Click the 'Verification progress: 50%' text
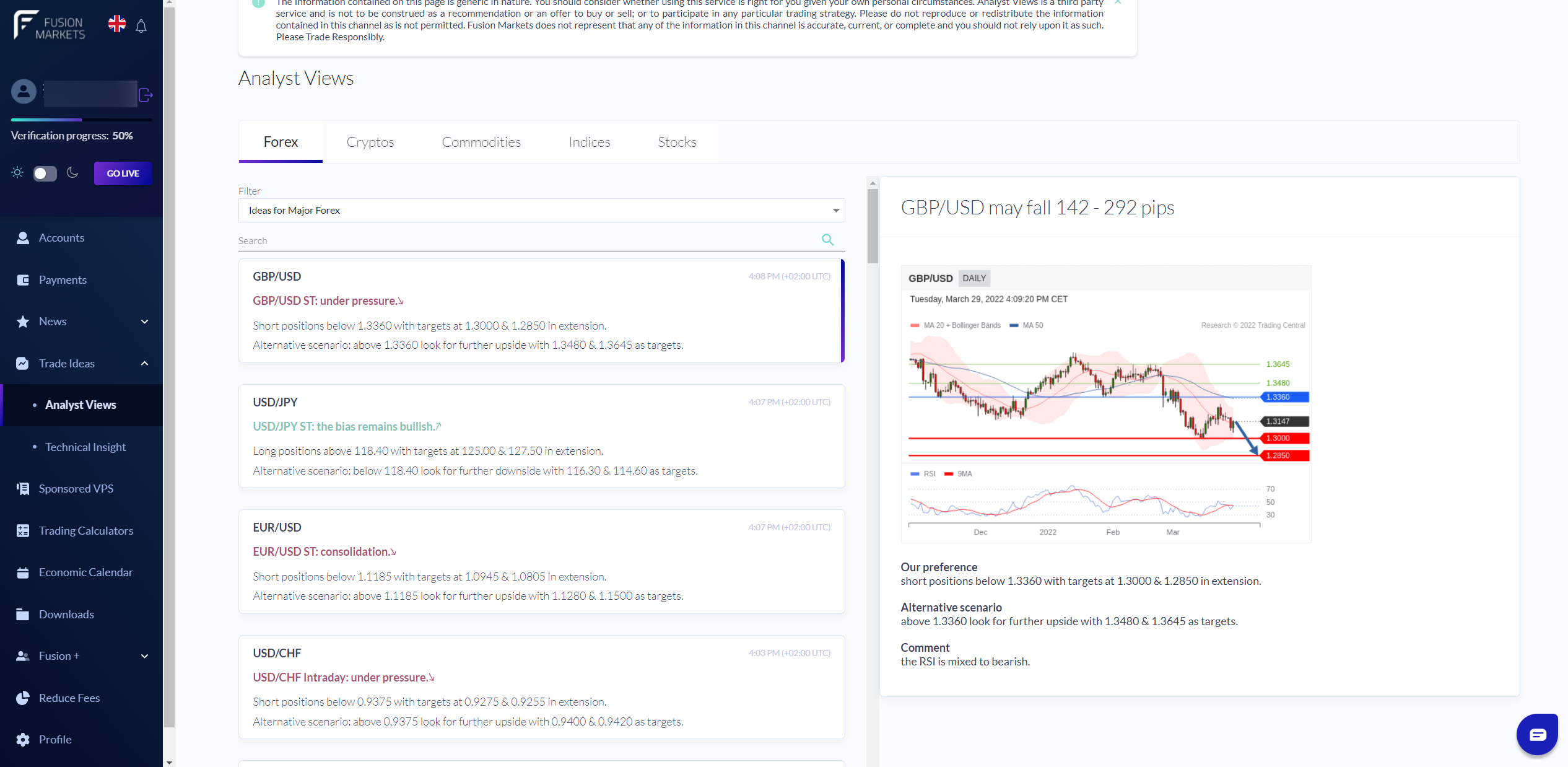 click(72, 136)
